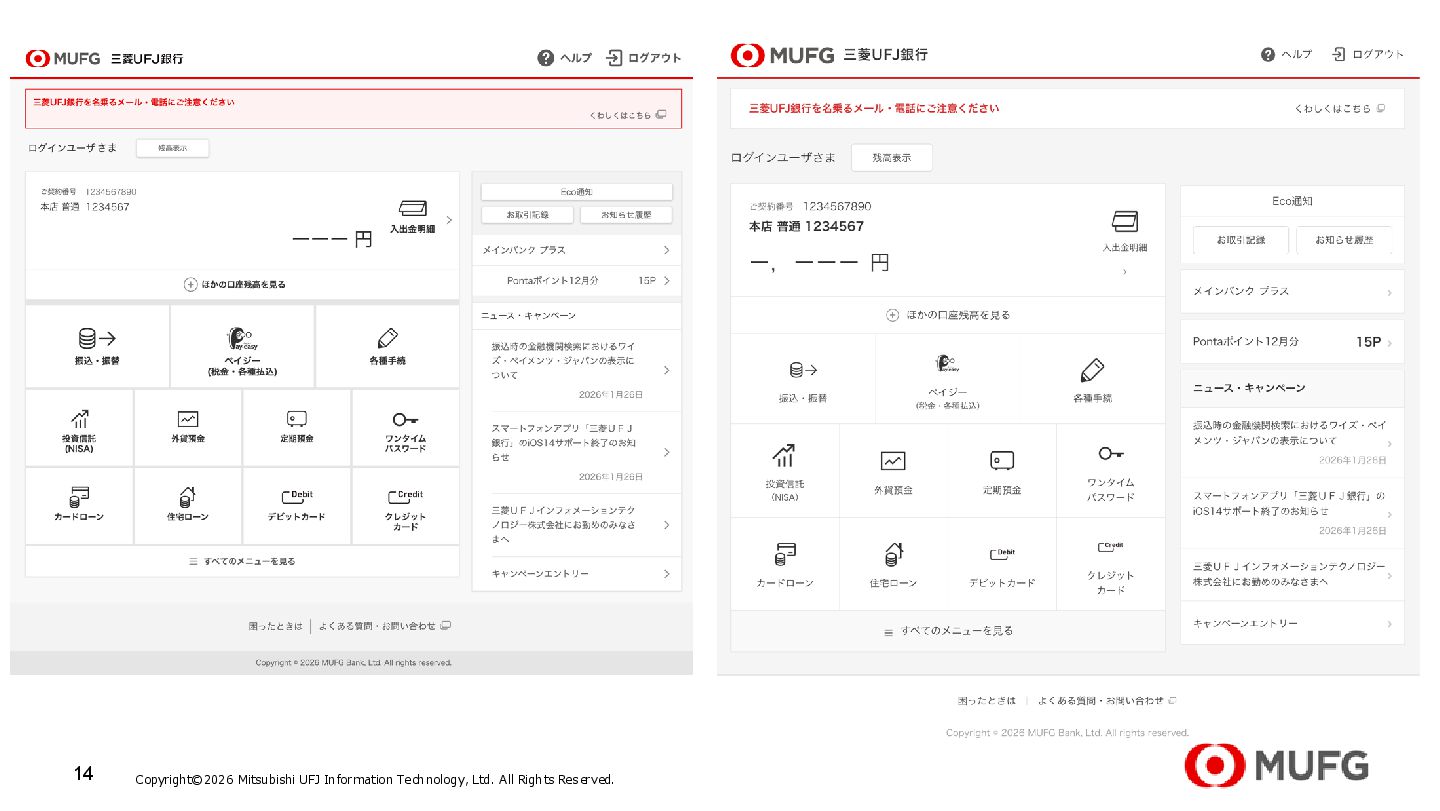The image size is (1440, 811).
Task: Click お知らせ履歴 button in left-hand screen
Action: 626,215
